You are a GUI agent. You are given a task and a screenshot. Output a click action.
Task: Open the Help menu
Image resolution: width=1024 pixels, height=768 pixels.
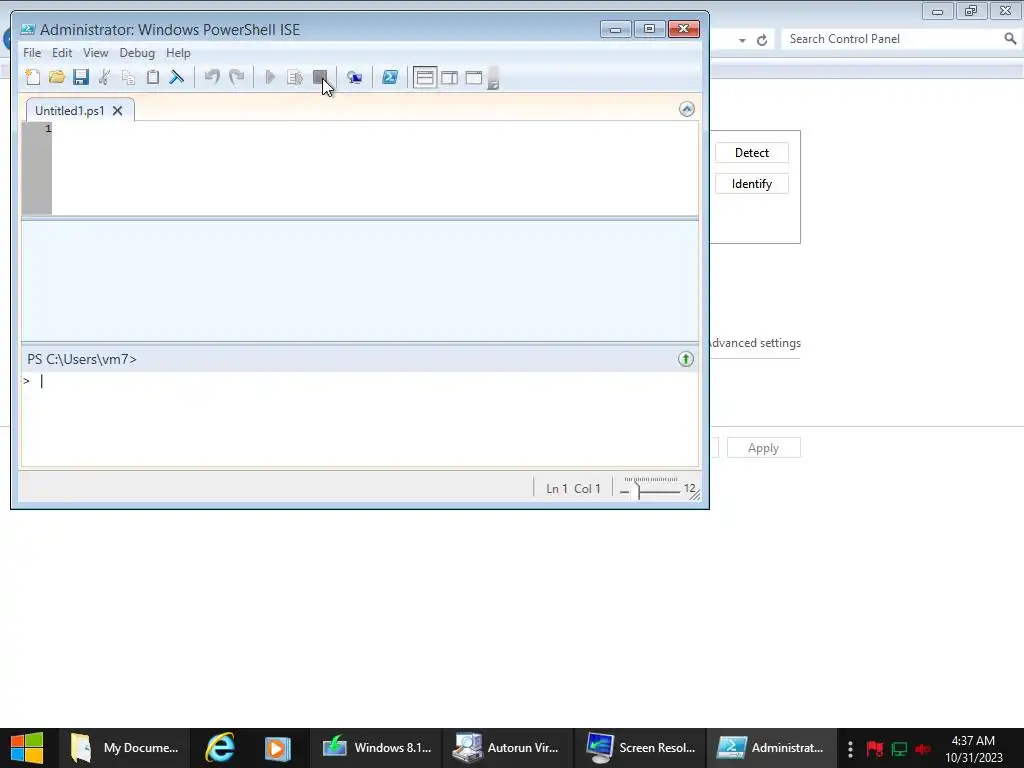[x=178, y=53]
